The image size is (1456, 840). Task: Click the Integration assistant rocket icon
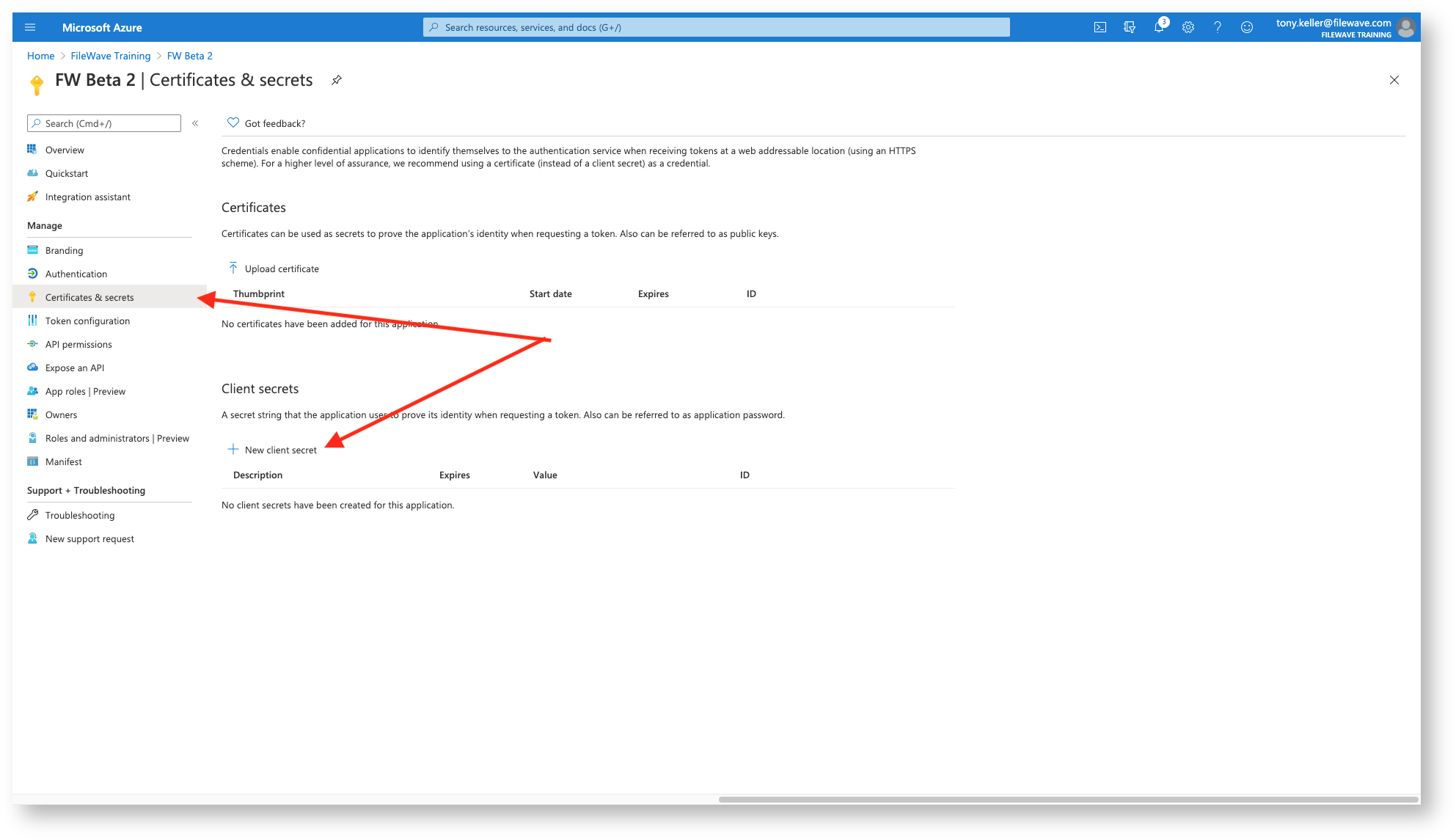32,196
